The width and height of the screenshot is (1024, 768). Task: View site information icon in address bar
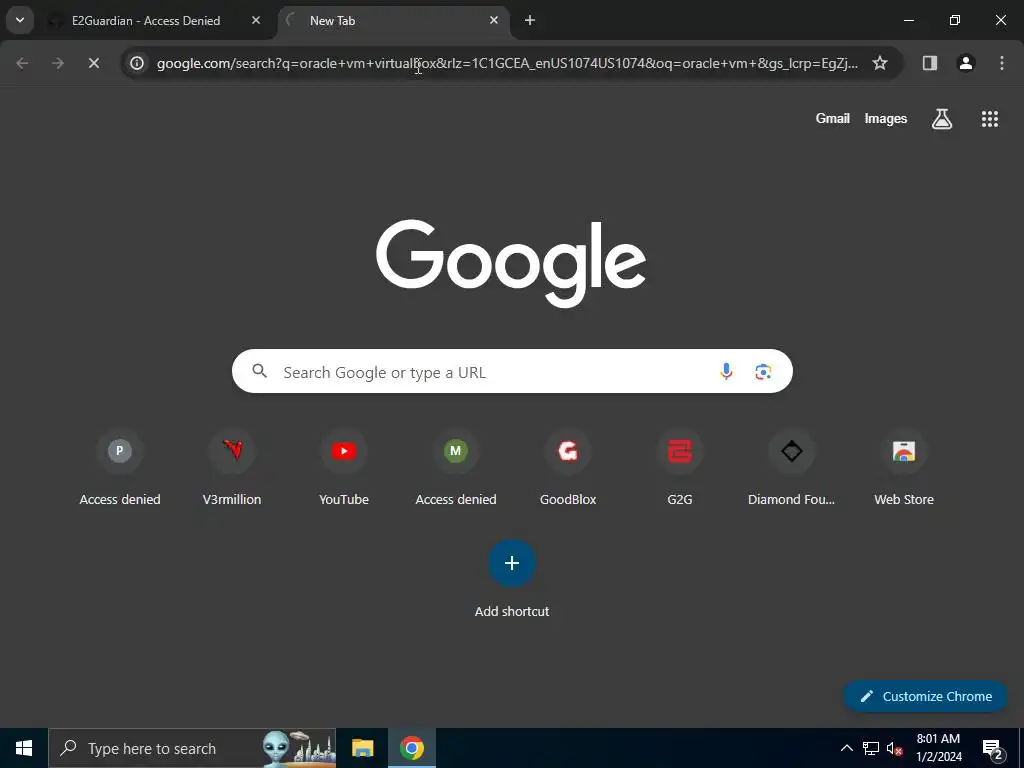(136, 63)
